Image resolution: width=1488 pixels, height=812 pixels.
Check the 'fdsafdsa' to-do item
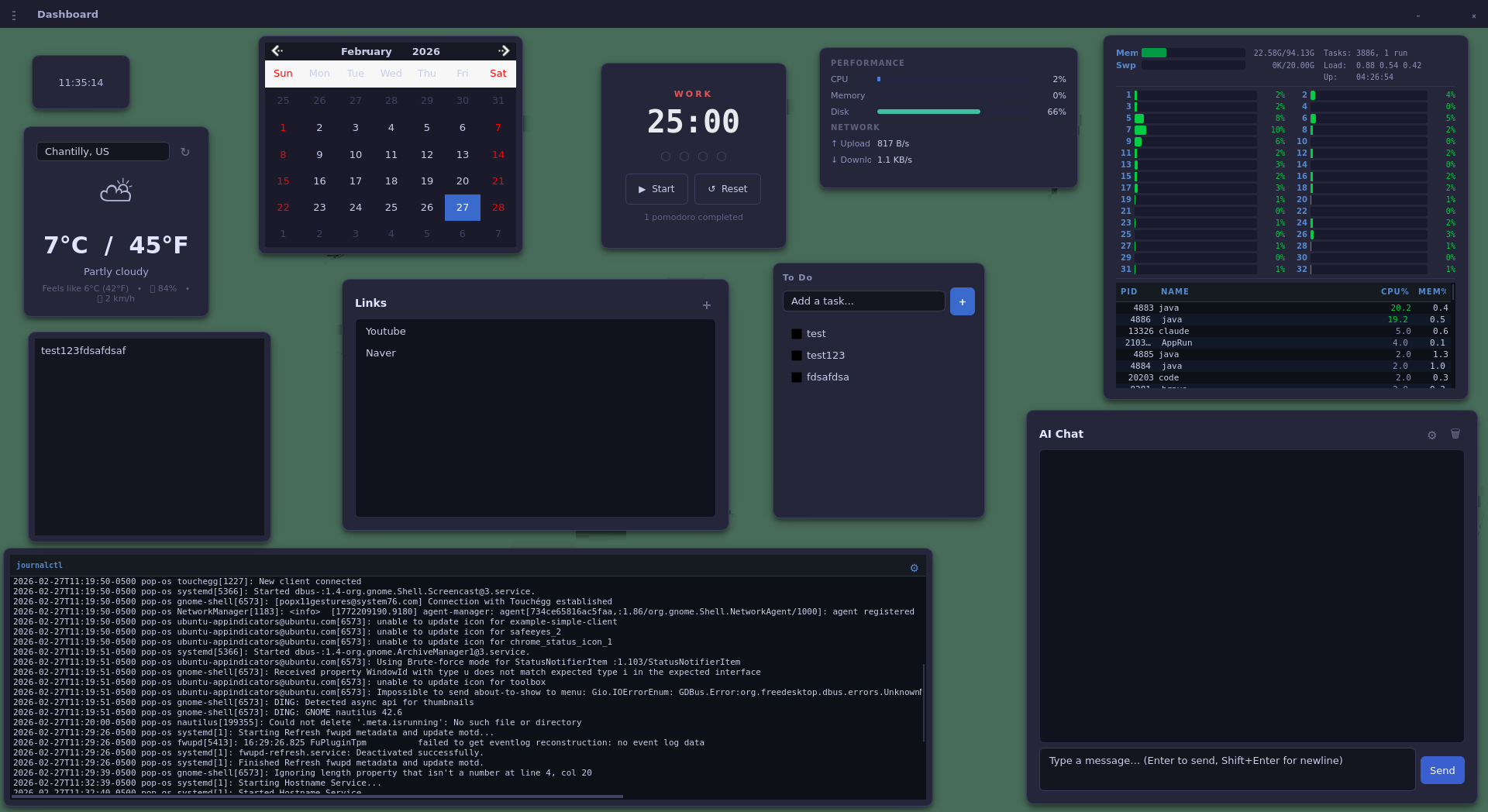pyautogui.click(x=797, y=377)
